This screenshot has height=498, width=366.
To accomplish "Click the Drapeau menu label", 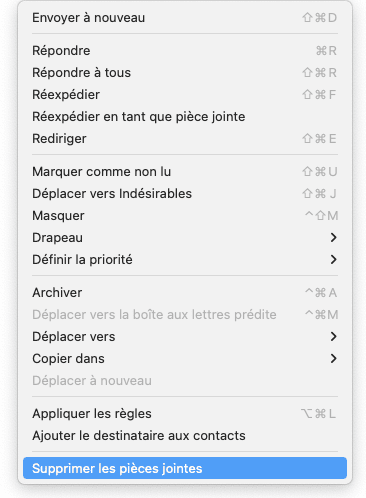I will tap(57, 238).
